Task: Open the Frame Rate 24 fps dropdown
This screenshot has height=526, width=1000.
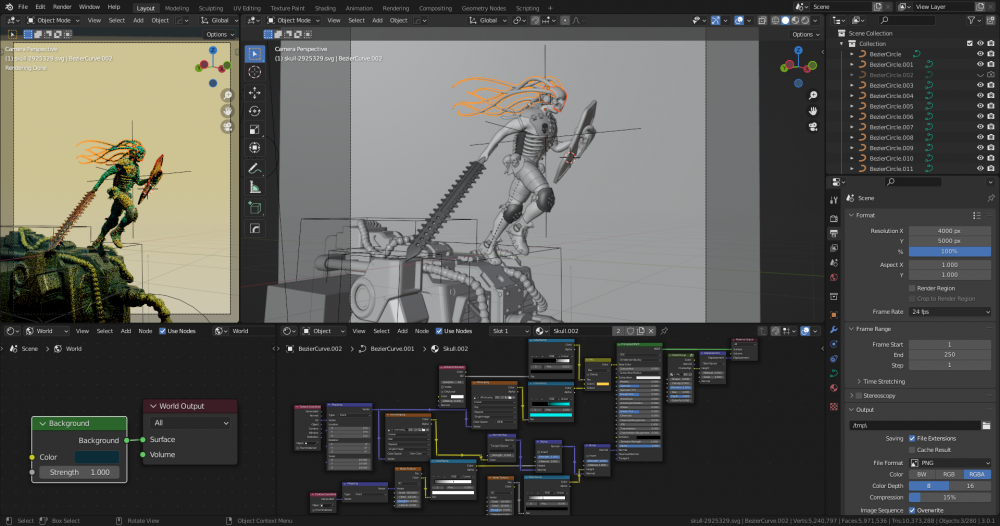Action: (x=950, y=312)
